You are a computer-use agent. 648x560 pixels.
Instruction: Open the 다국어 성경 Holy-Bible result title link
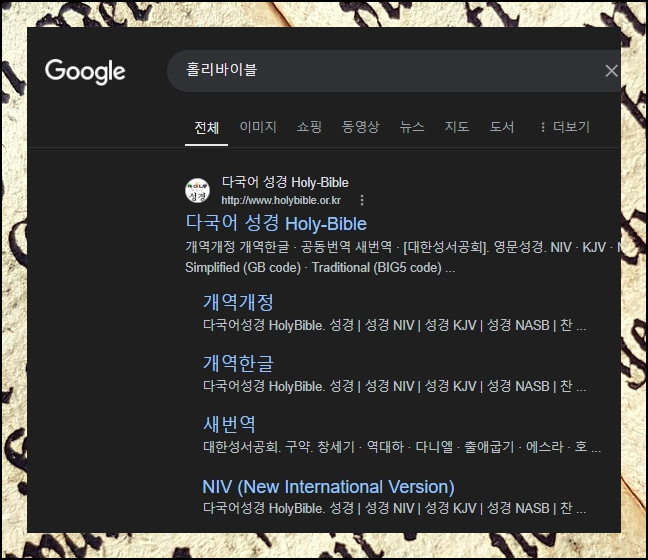coord(276,223)
